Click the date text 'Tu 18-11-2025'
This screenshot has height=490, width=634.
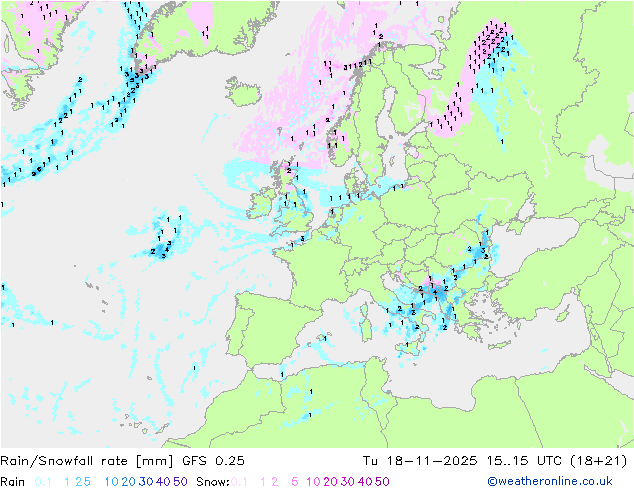(x=420, y=461)
